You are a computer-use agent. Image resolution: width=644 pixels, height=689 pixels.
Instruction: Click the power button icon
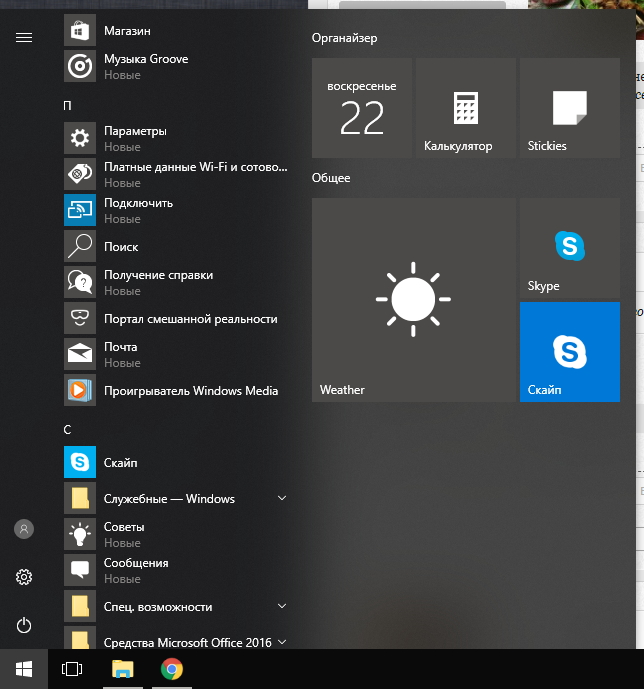(x=24, y=625)
